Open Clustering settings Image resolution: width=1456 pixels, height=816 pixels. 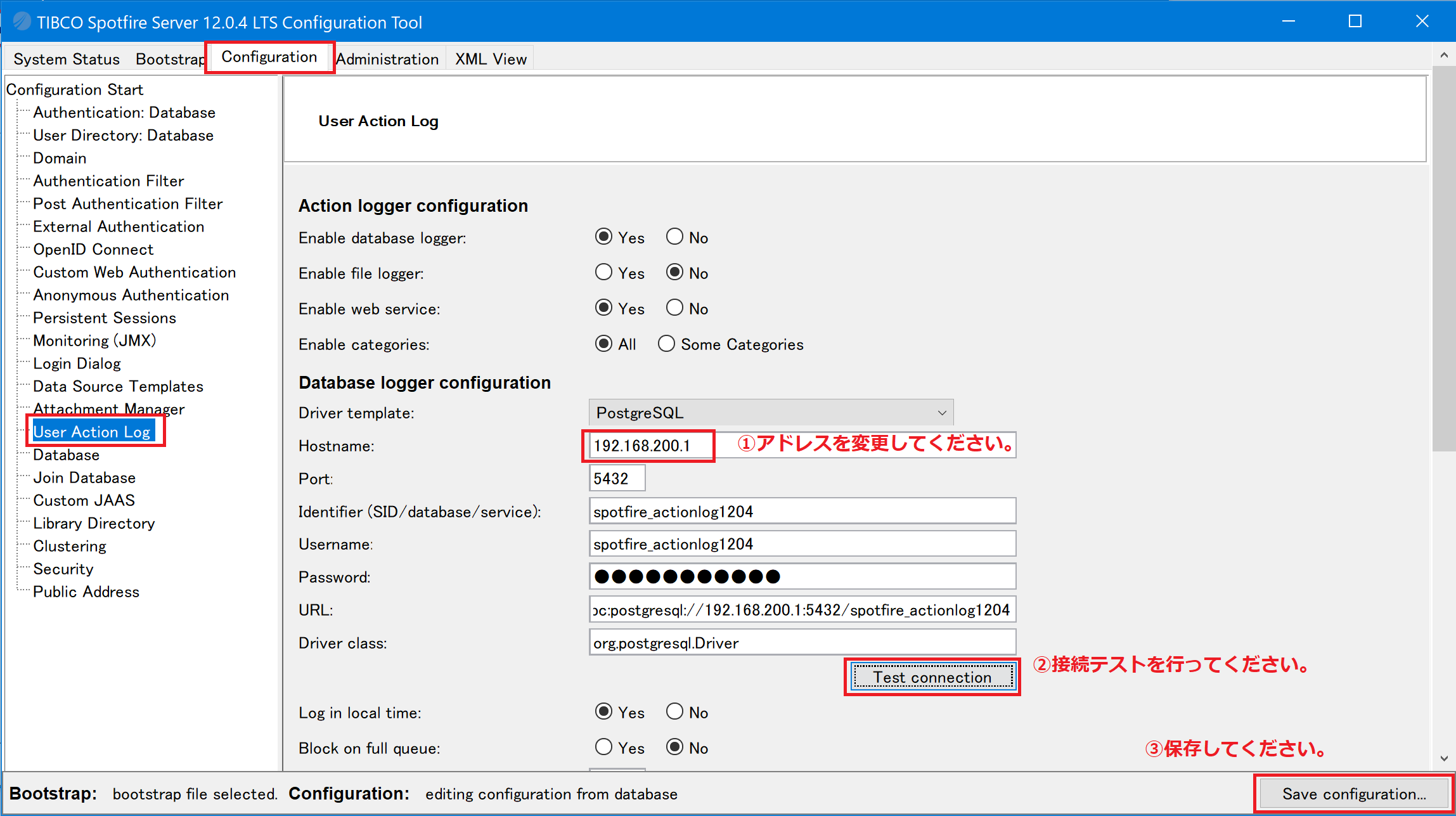pyautogui.click(x=70, y=546)
